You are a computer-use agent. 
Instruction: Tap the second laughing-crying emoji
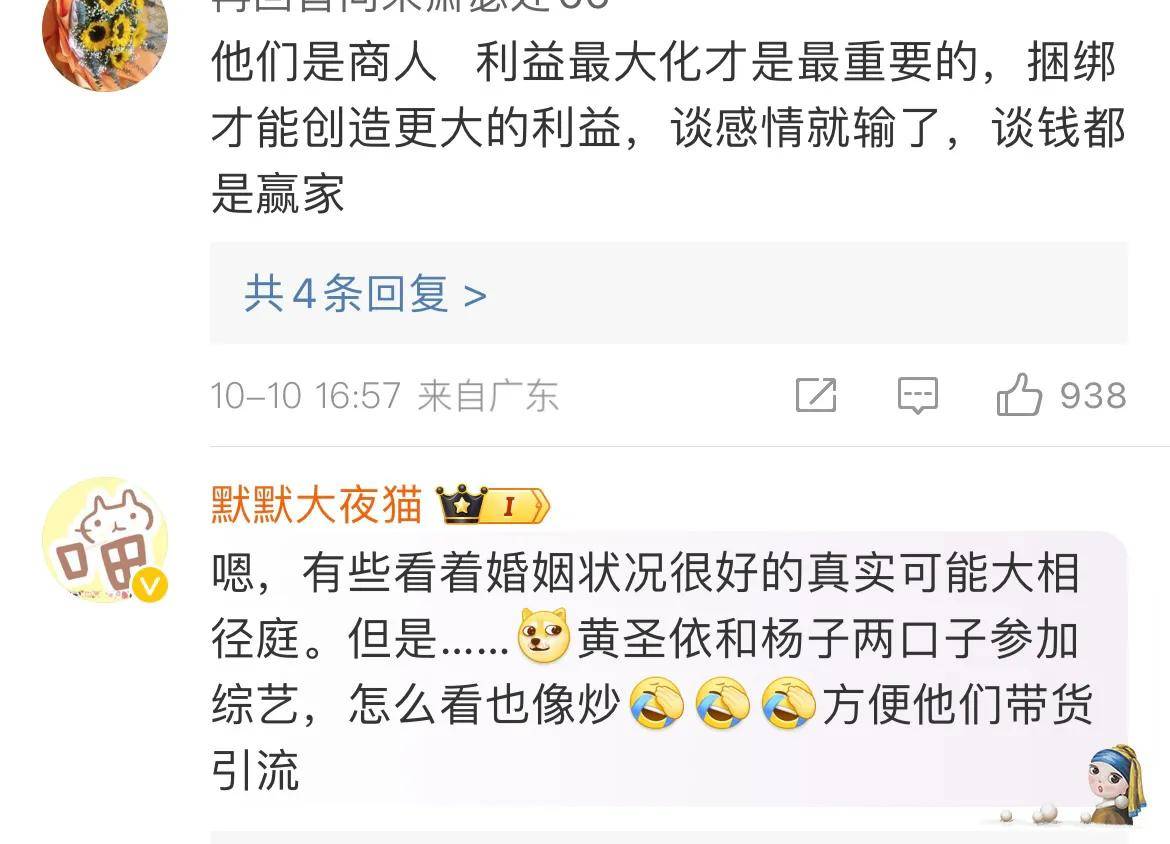click(723, 703)
